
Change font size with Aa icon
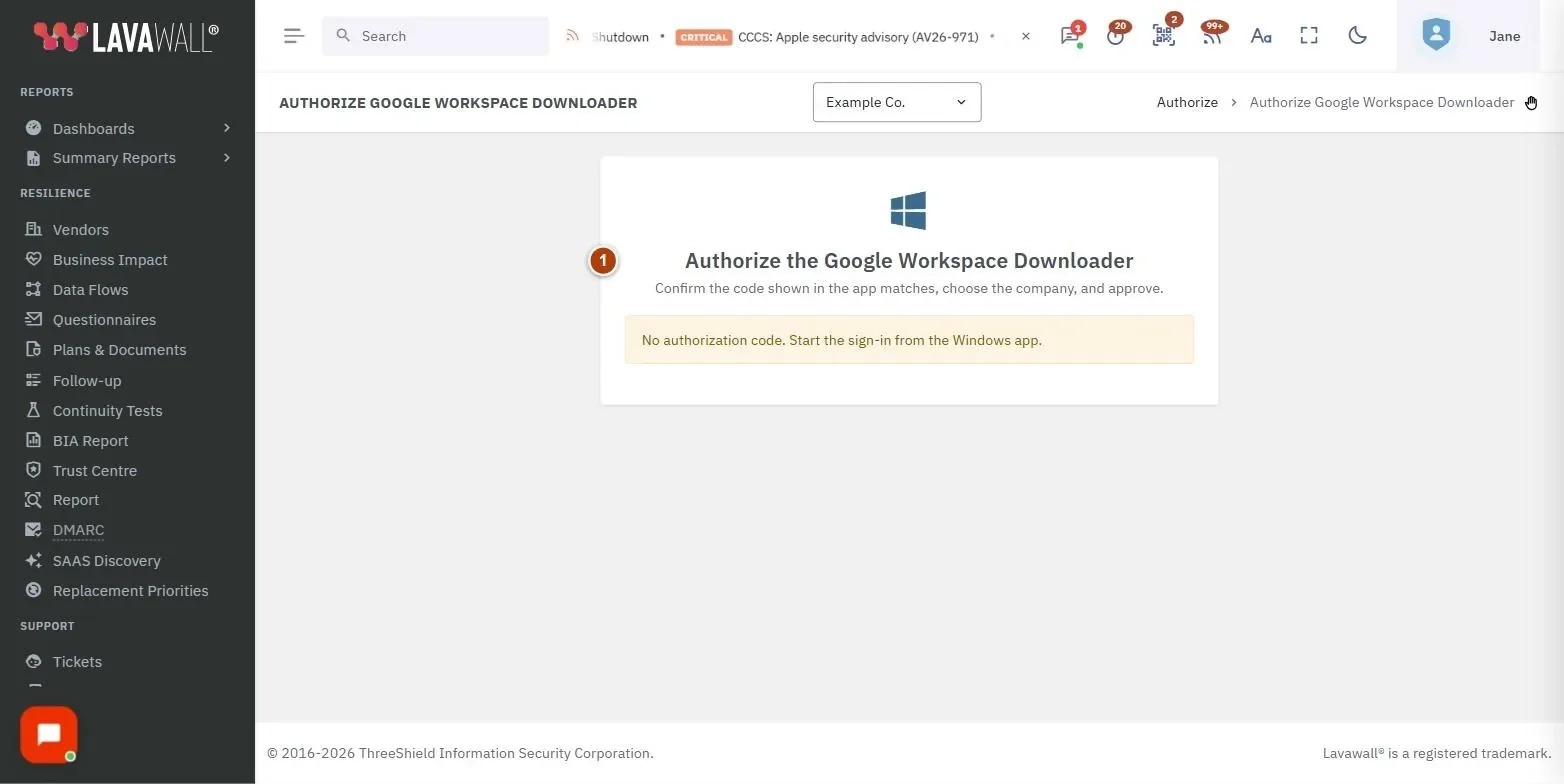(x=1261, y=36)
